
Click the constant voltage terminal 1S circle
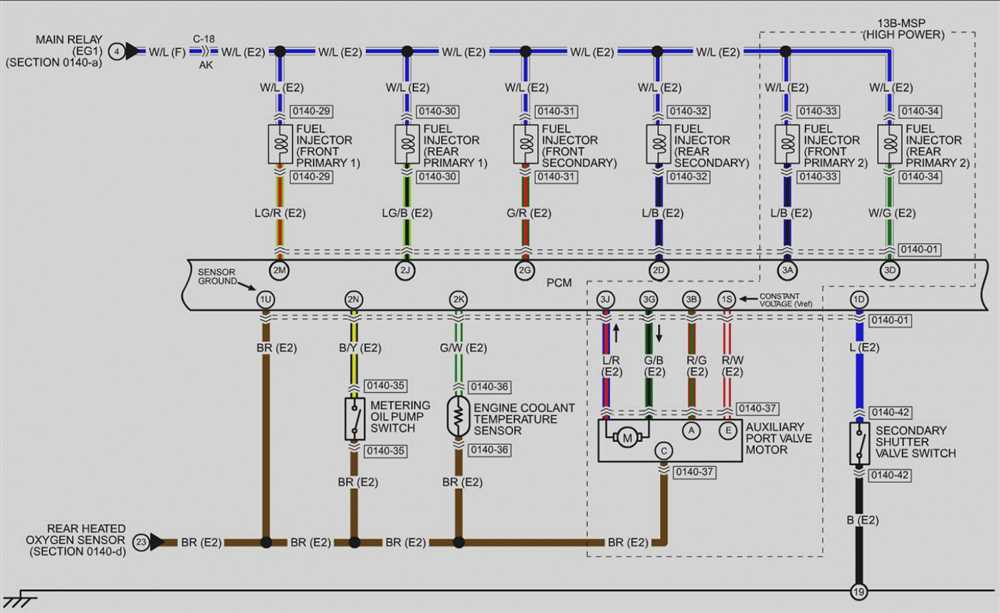coord(726,299)
